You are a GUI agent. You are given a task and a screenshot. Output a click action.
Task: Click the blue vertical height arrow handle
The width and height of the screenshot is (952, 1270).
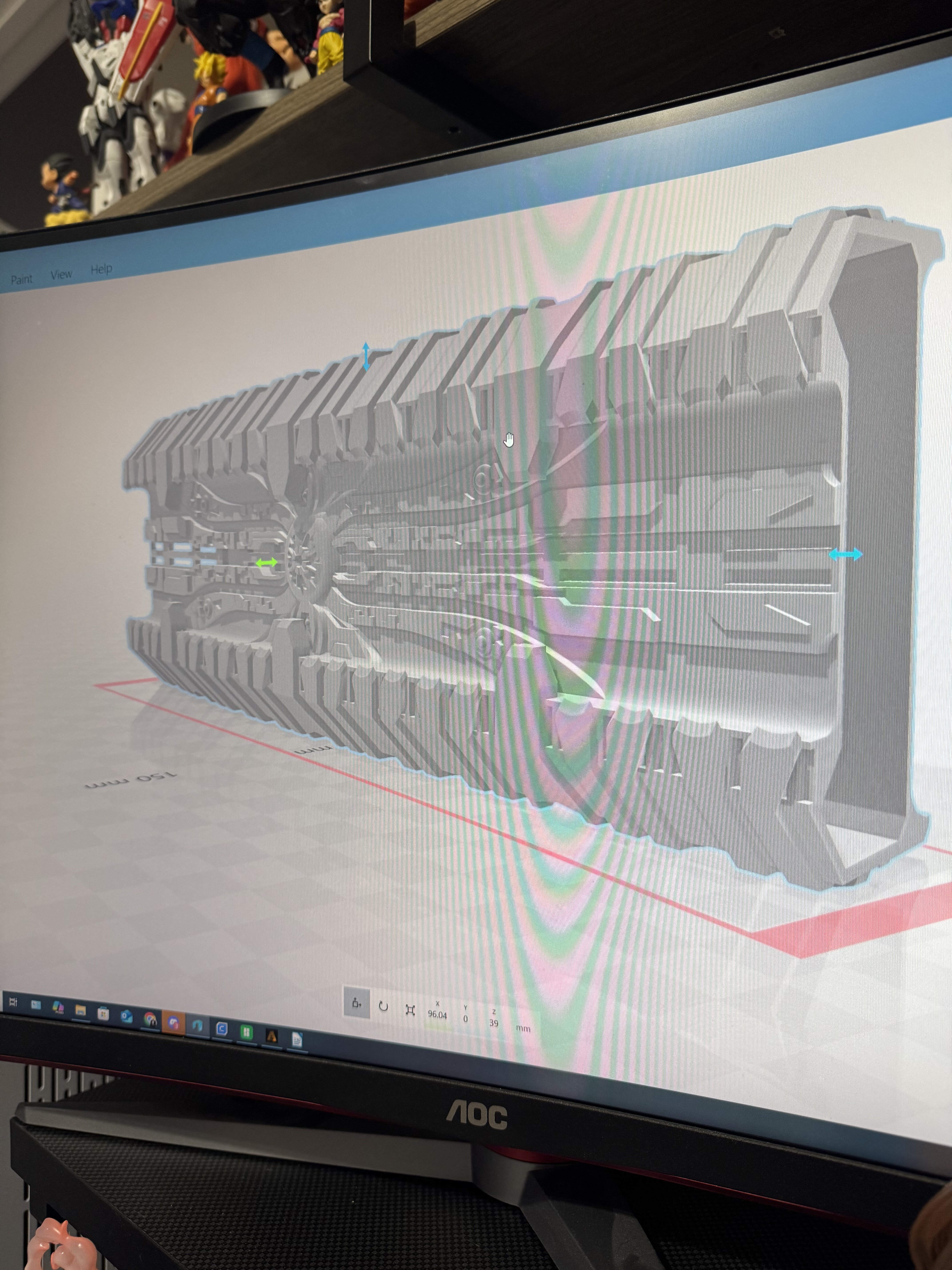(366, 356)
